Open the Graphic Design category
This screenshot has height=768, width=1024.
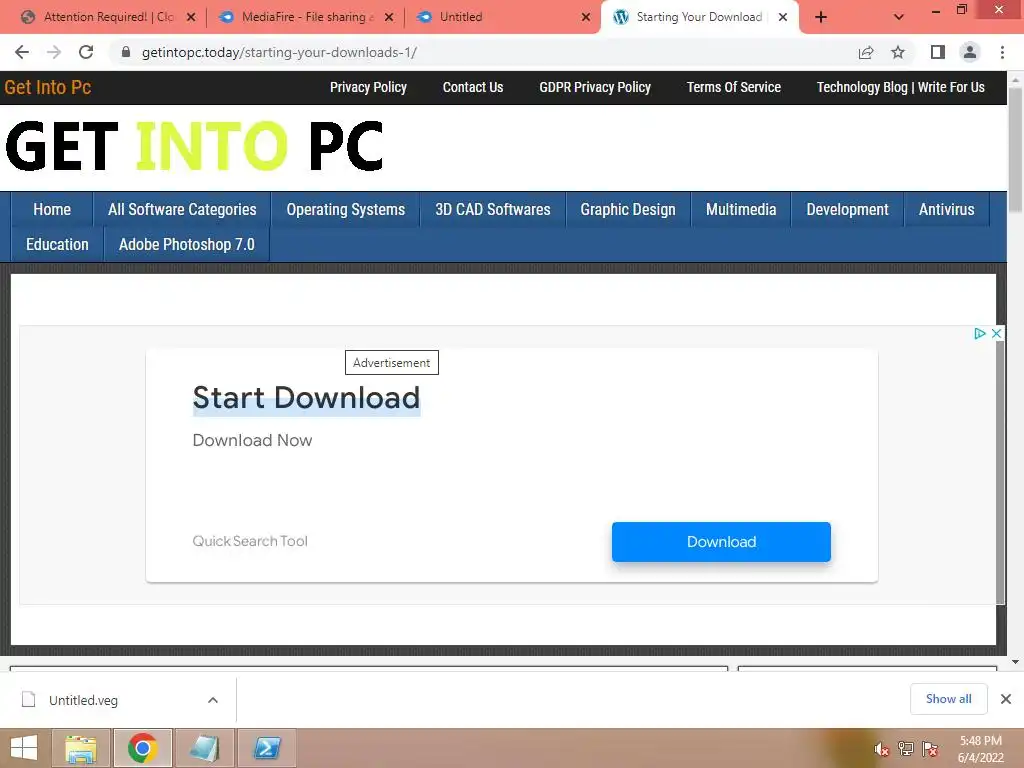click(x=628, y=210)
